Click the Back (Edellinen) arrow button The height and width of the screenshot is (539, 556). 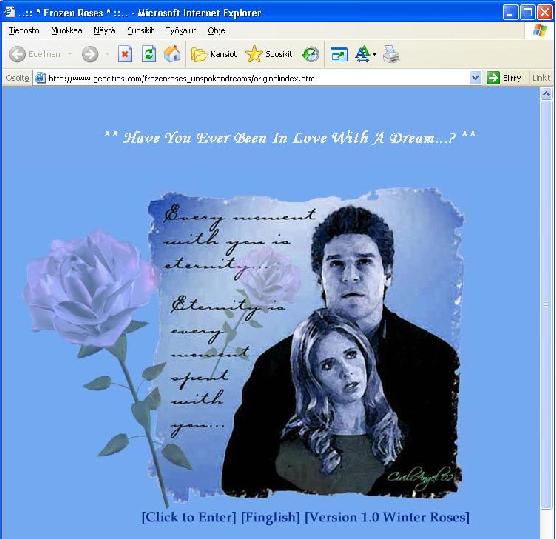coord(35,54)
